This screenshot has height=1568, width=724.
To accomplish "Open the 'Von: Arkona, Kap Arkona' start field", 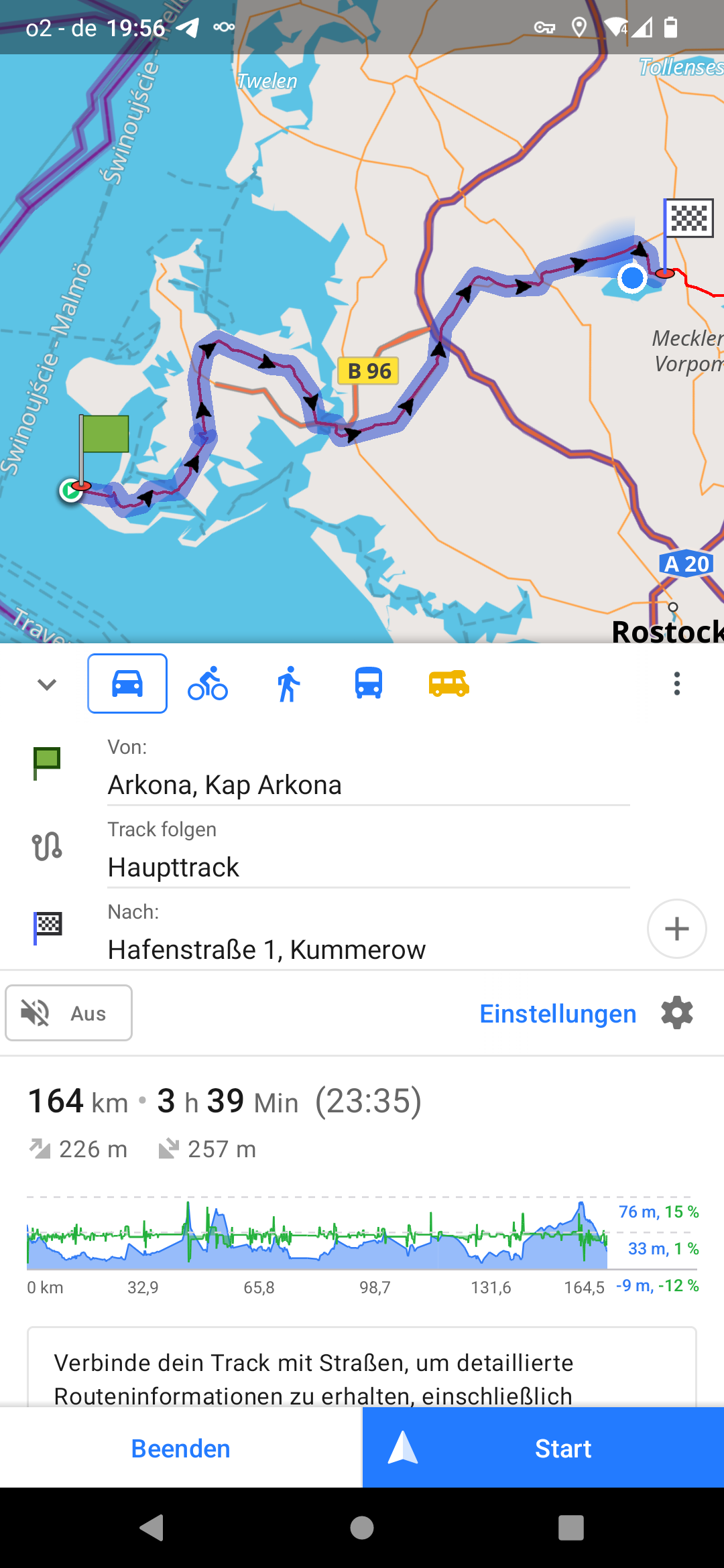I will (367, 771).
